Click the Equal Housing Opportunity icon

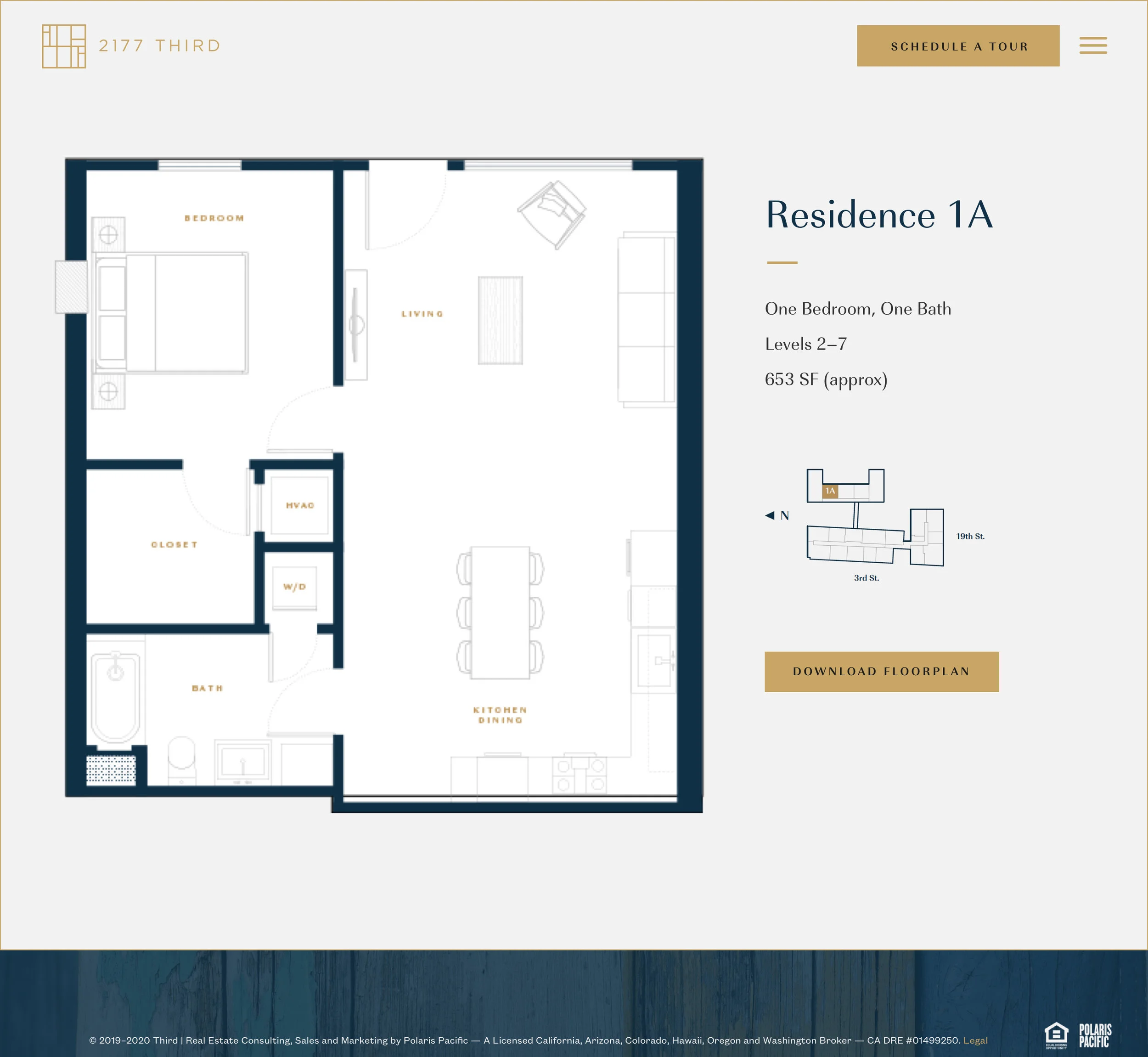(1056, 1035)
